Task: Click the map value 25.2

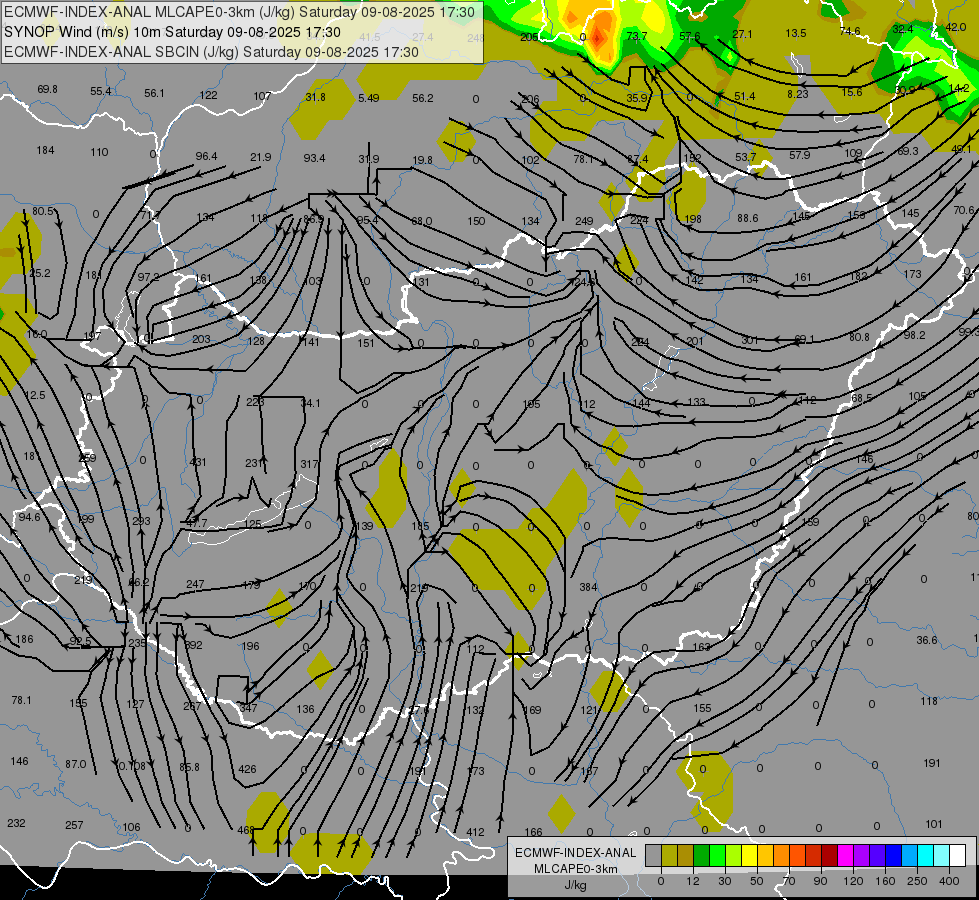Action: (40, 273)
